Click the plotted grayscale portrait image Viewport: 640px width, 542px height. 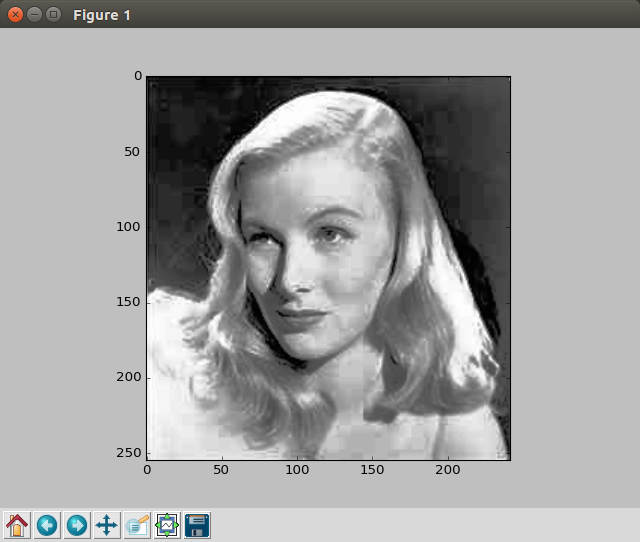(329, 268)
